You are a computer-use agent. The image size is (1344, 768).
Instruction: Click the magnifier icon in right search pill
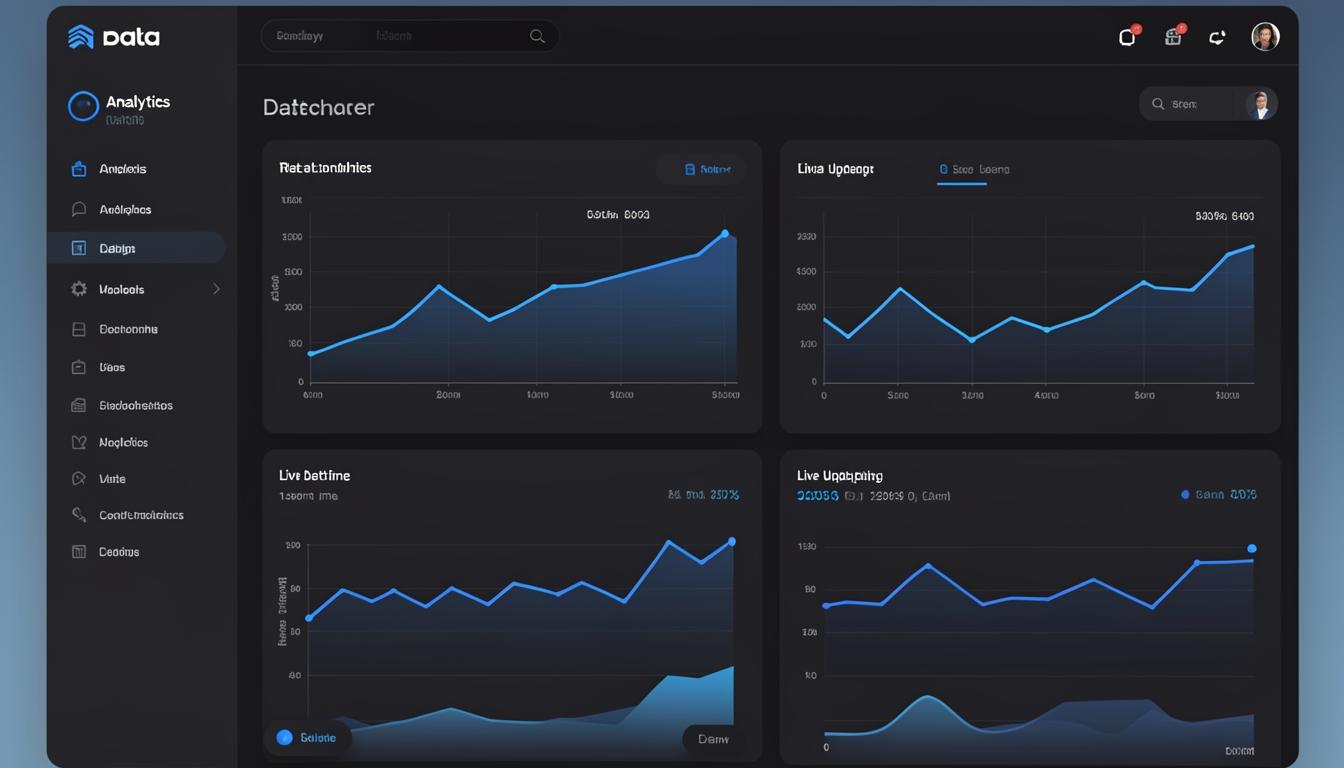tap(1158, 104)
